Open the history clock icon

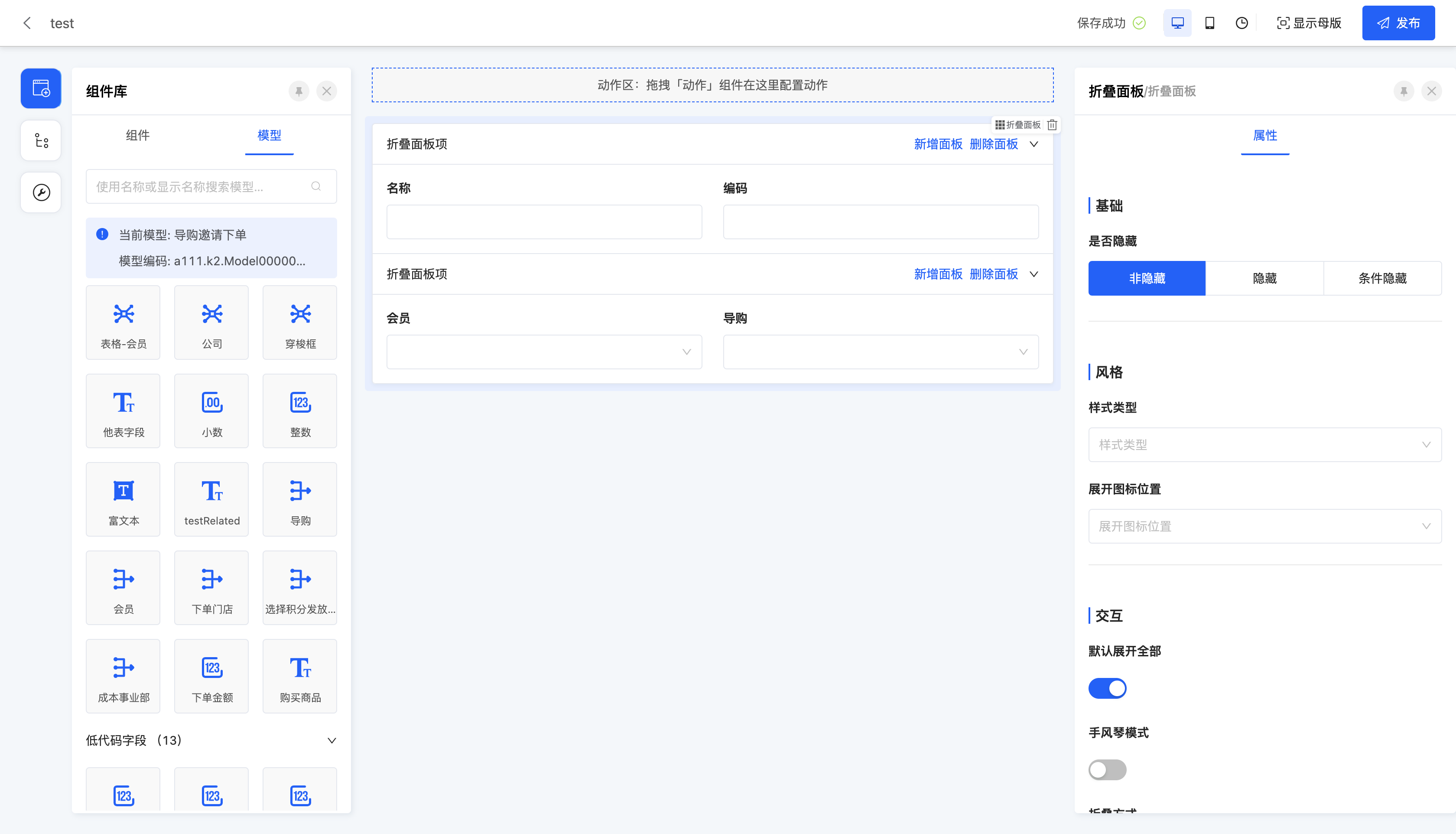pyautogui.click(x=1241, y=23)
